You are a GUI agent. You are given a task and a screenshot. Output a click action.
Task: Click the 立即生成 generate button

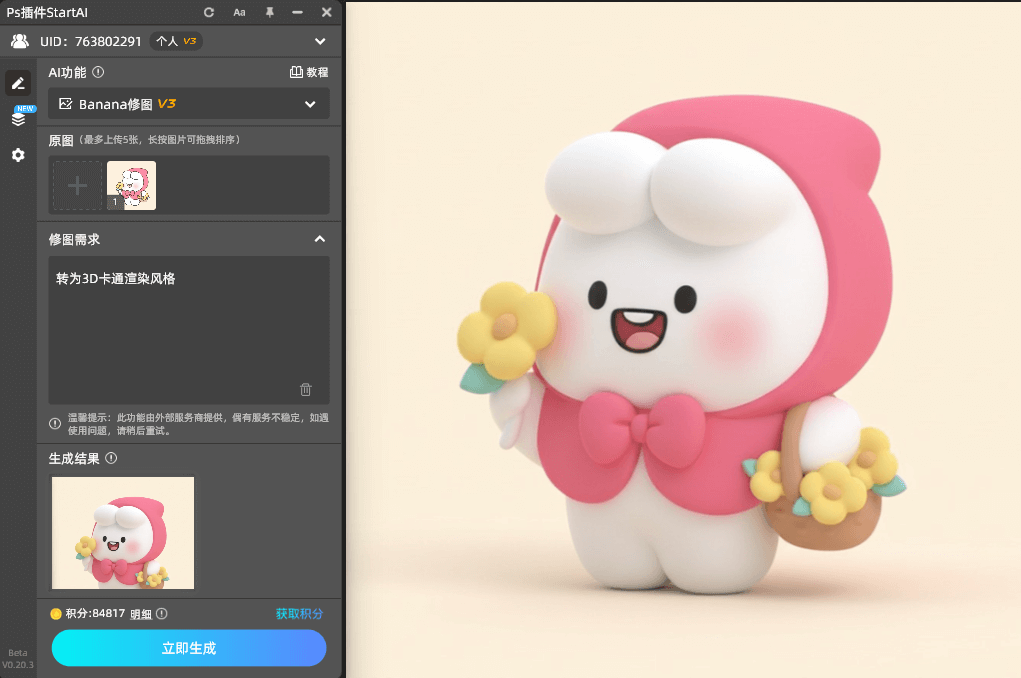pos(188,648)
